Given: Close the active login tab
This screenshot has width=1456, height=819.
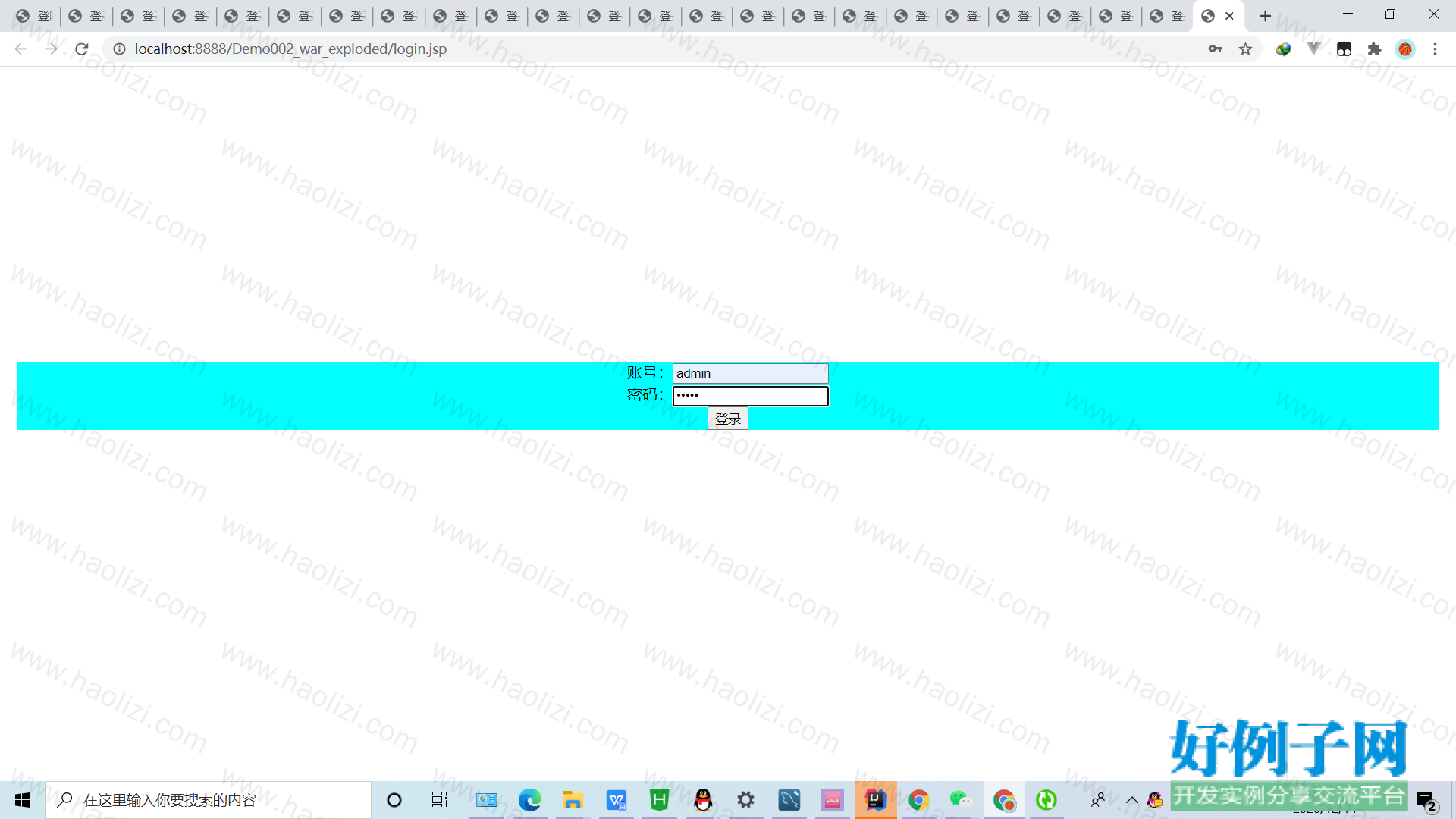Looking at the screenshot, I should coord(1229,16).
